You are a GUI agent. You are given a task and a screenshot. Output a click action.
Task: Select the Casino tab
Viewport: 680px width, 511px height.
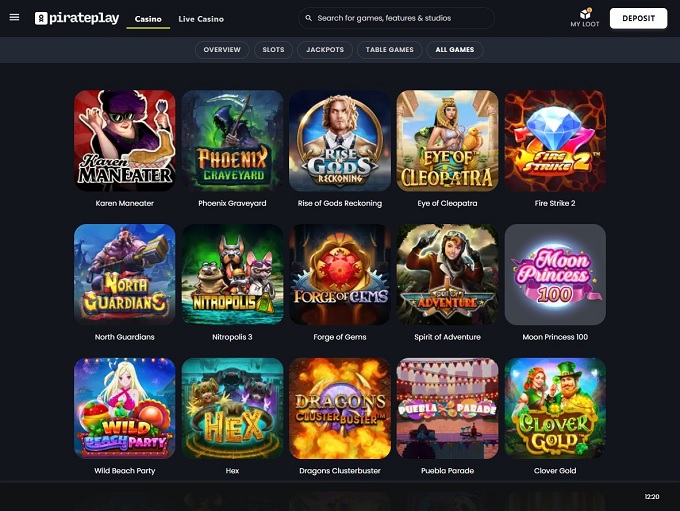[x=148, y=19]
